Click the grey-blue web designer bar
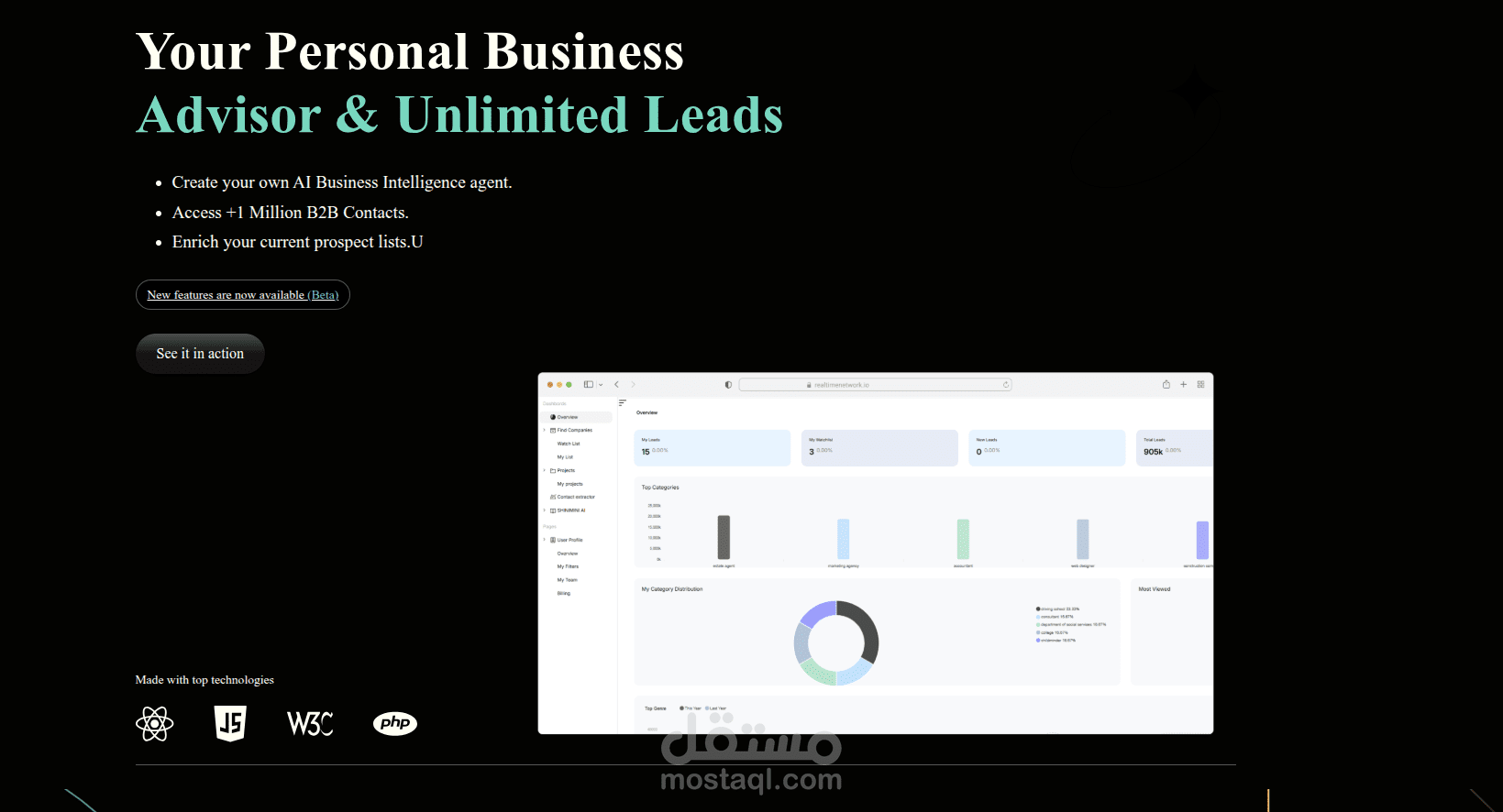Viewport: 1503px width, 812px height. 1083,539
